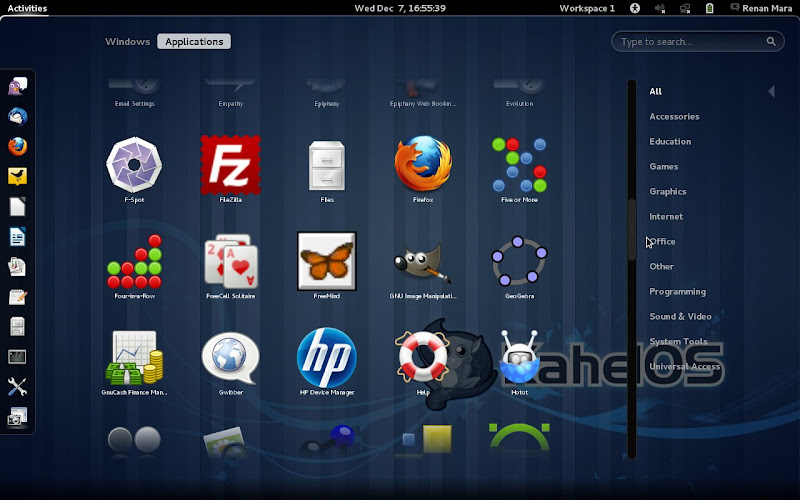This screenshot has height=500, width=800.
Task: Open Pidgin from the dash
Action: pyautogui.click(x=17, y=86)
